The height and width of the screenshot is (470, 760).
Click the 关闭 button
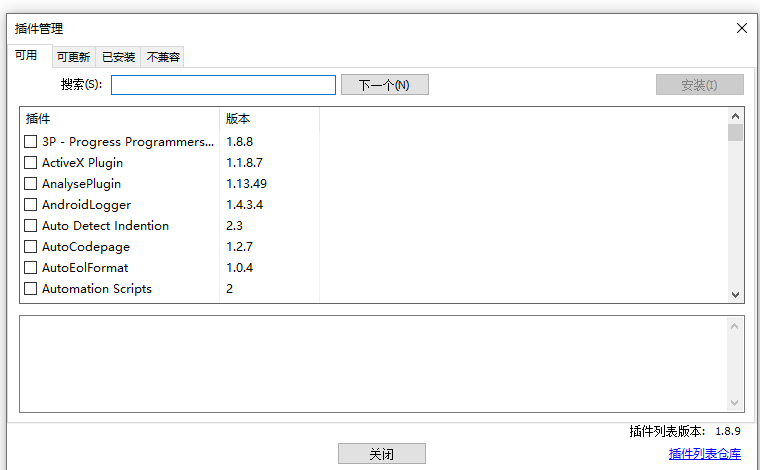pos(382,454)
